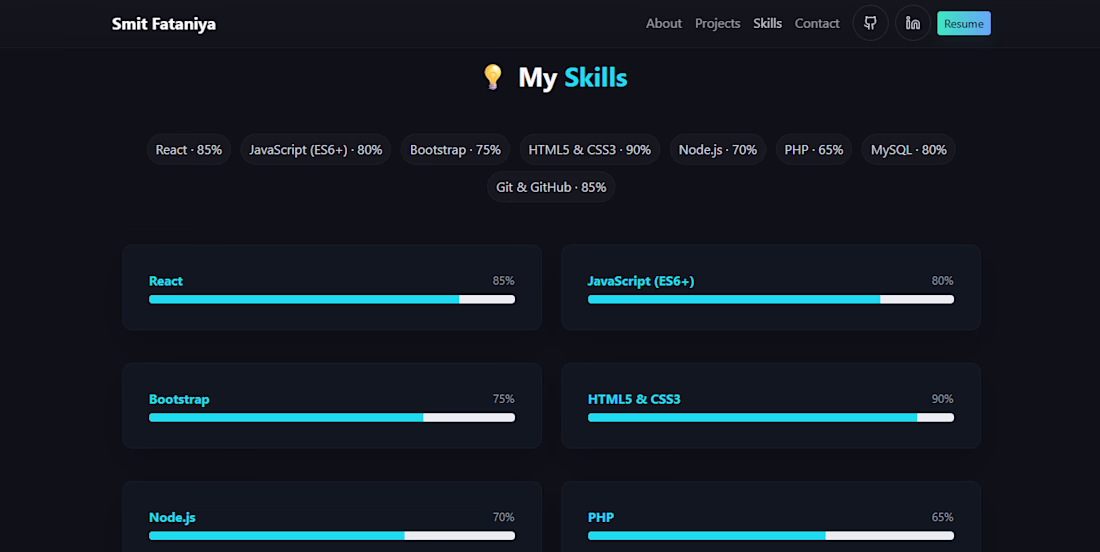Image resolution: width=1100 pixels, height=552 pixels.
Task: Select the React · 85% chip
Action: pos(189,149)
